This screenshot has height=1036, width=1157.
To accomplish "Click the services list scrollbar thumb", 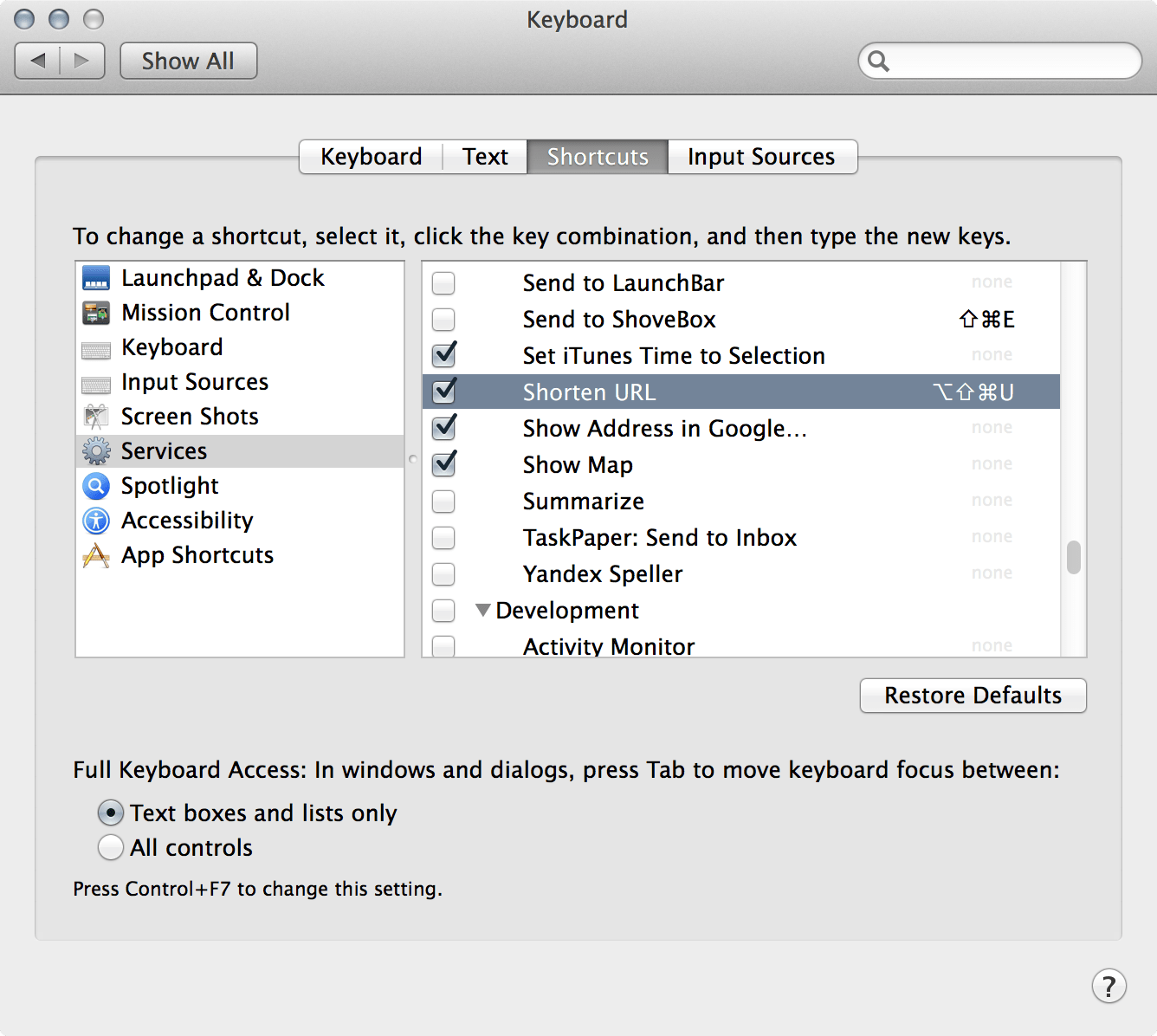I will coord(1074,557).
